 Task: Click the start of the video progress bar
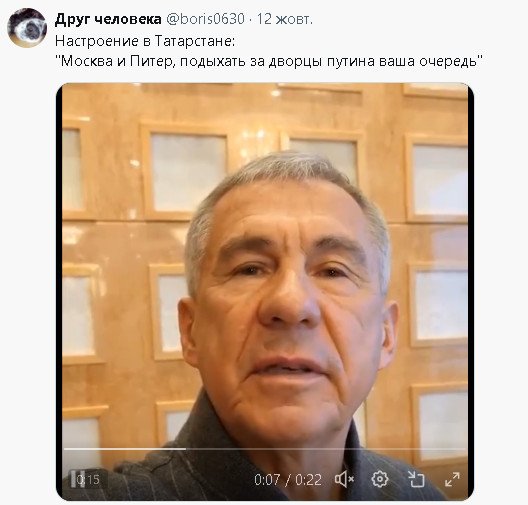(65, 449)
